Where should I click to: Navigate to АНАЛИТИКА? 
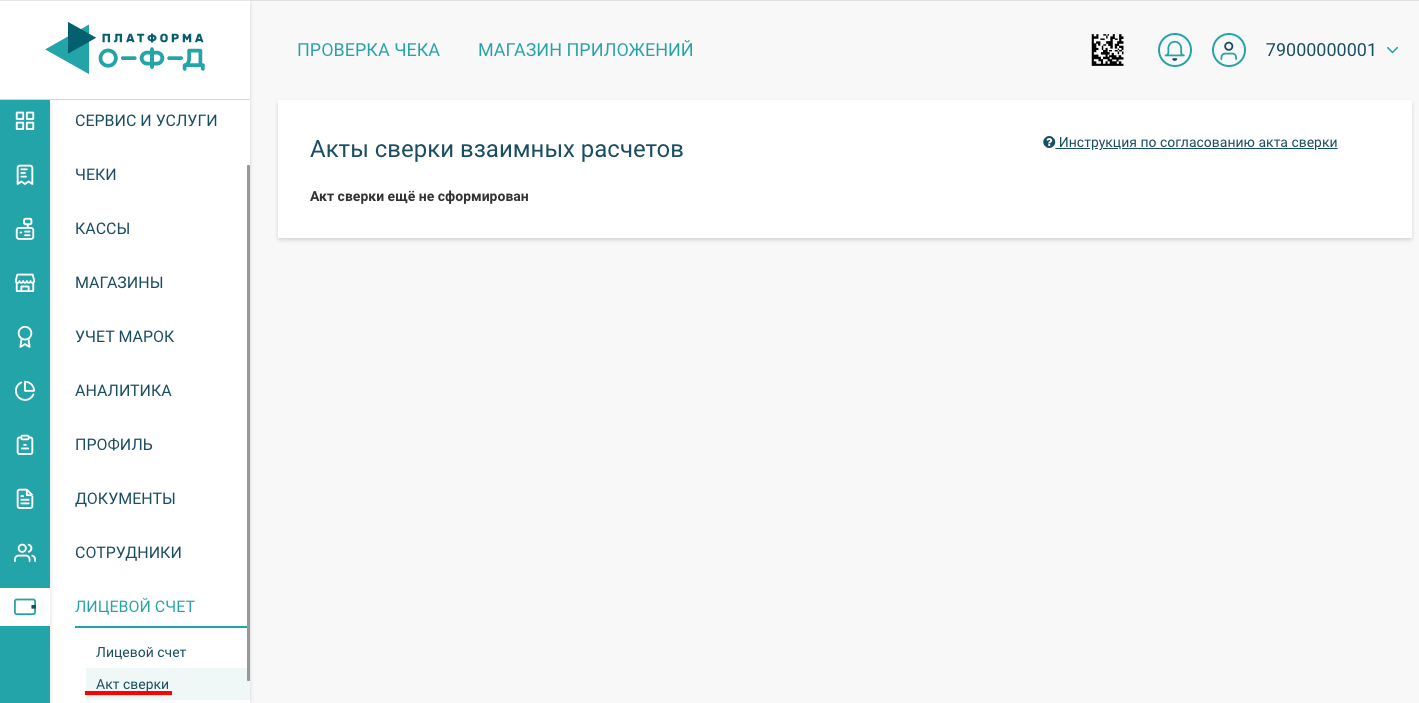[123, 391]
